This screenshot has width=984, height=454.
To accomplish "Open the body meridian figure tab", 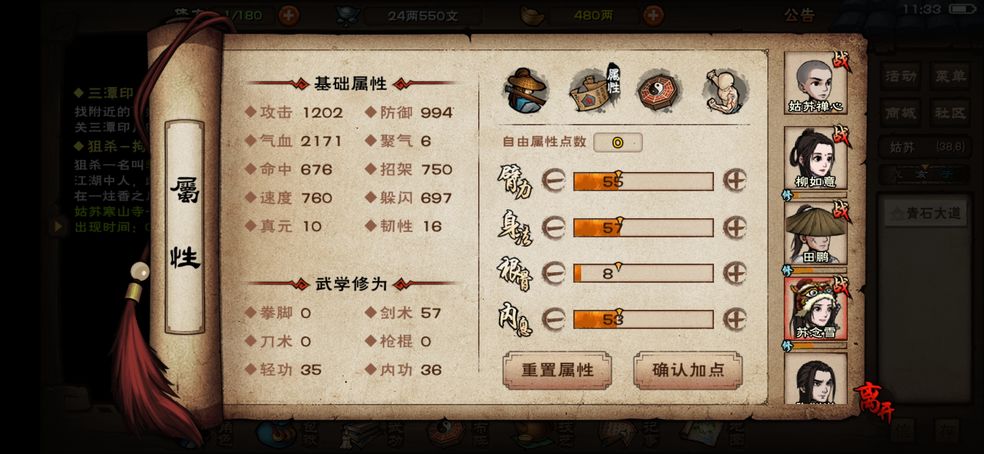I will pyautogui.click(x=724, y=90).
